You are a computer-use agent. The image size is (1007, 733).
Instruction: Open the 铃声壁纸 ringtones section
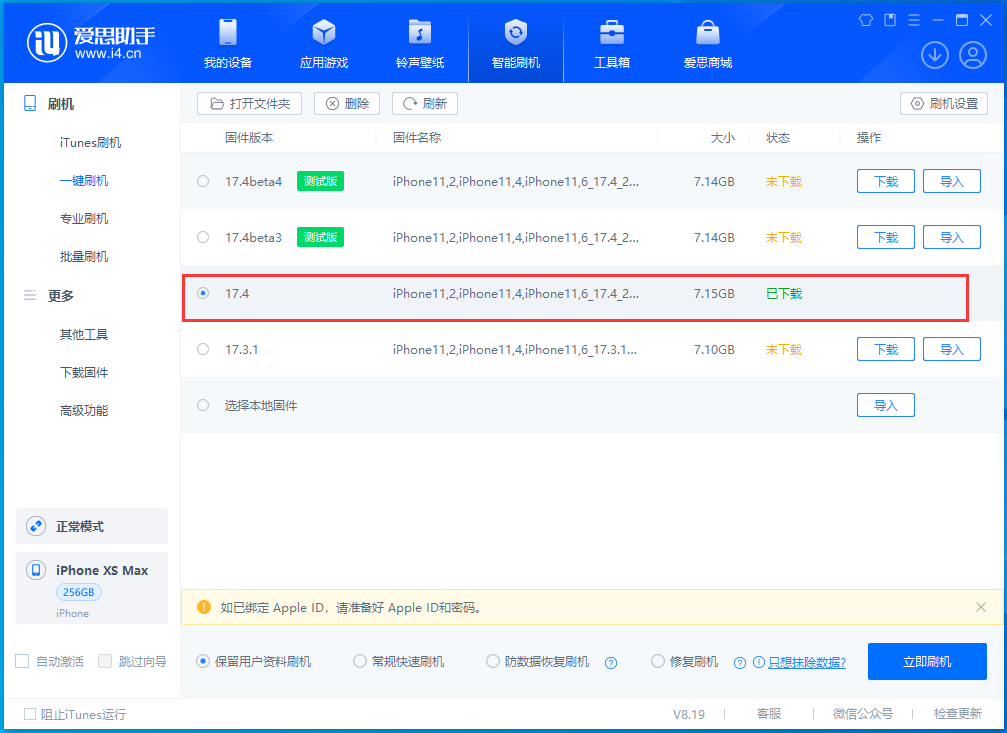coord(419,42)
